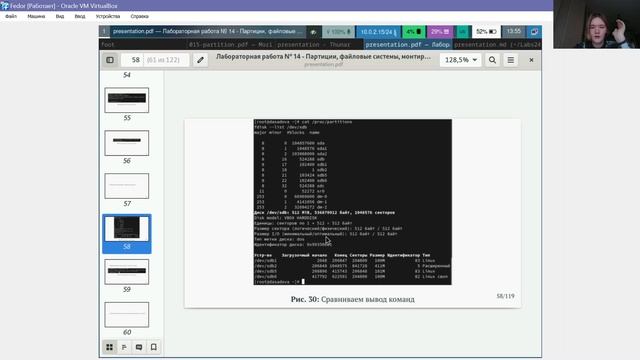Open the Ввод menu in VirtualBox
This screenshot has height=360, width=640.
(x=80, y=16)
